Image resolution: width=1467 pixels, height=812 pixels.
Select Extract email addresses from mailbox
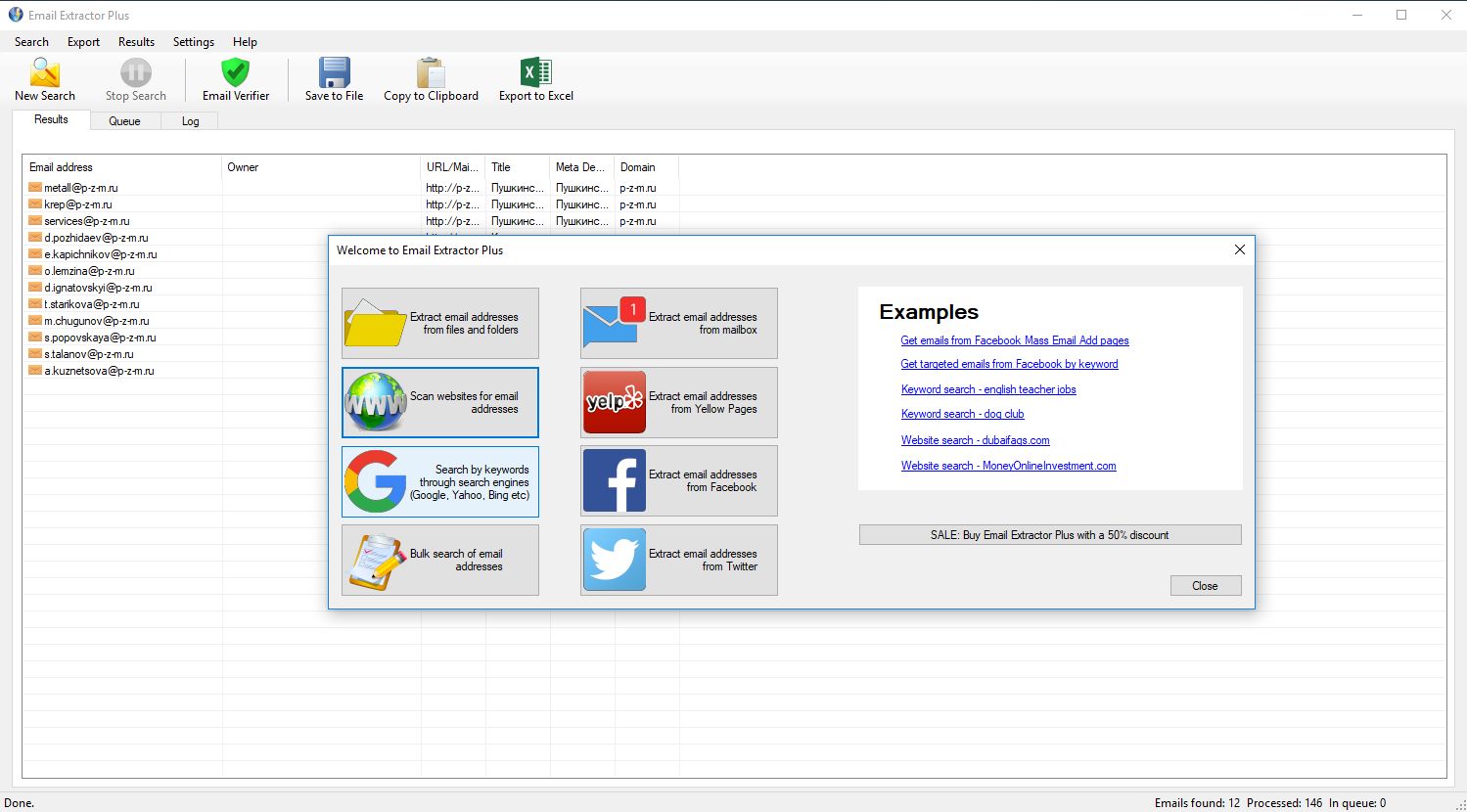(679, 323)
